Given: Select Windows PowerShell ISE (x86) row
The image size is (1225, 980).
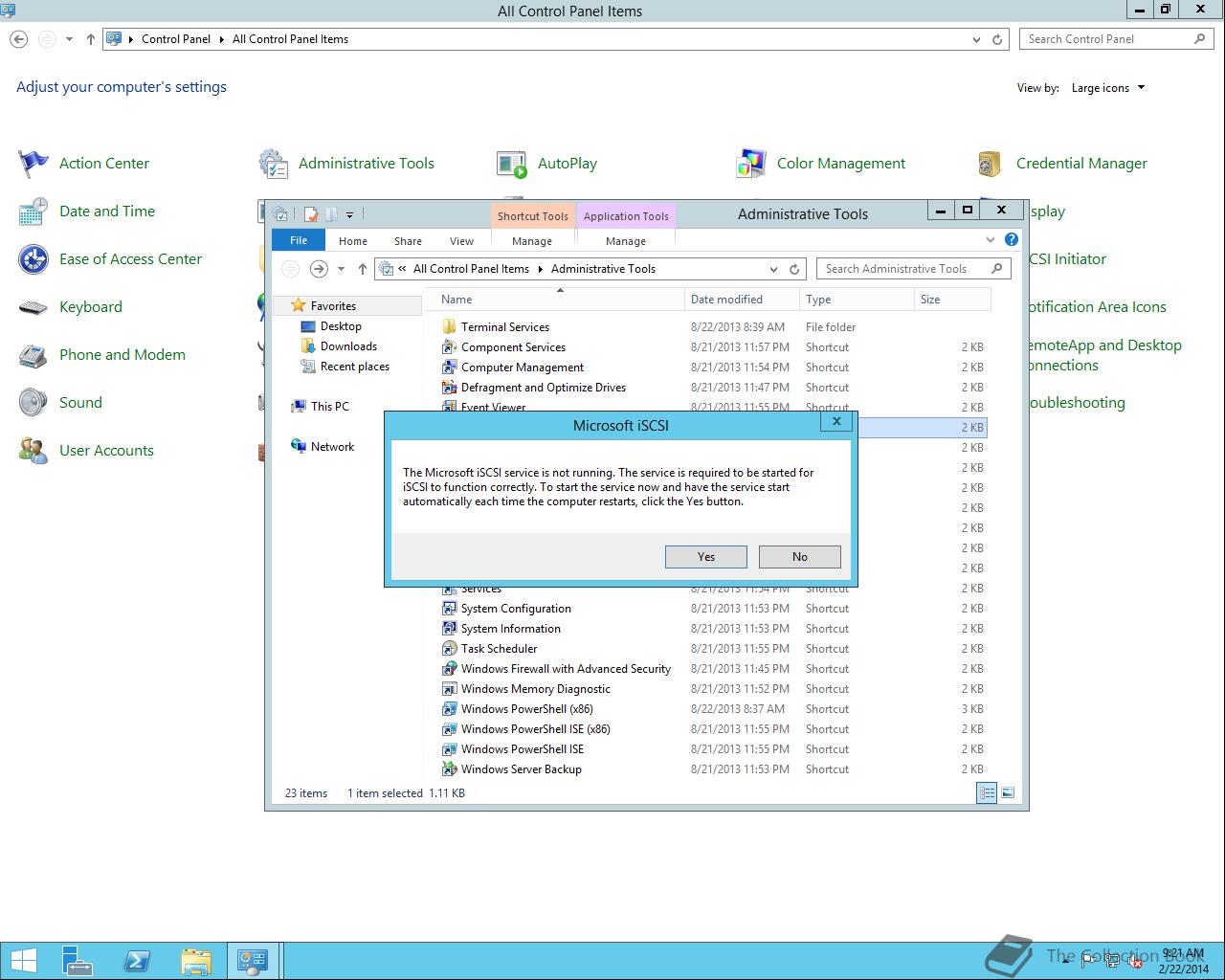Looking at the screenshot, I should pyautogui.click(x=713, y=729).
